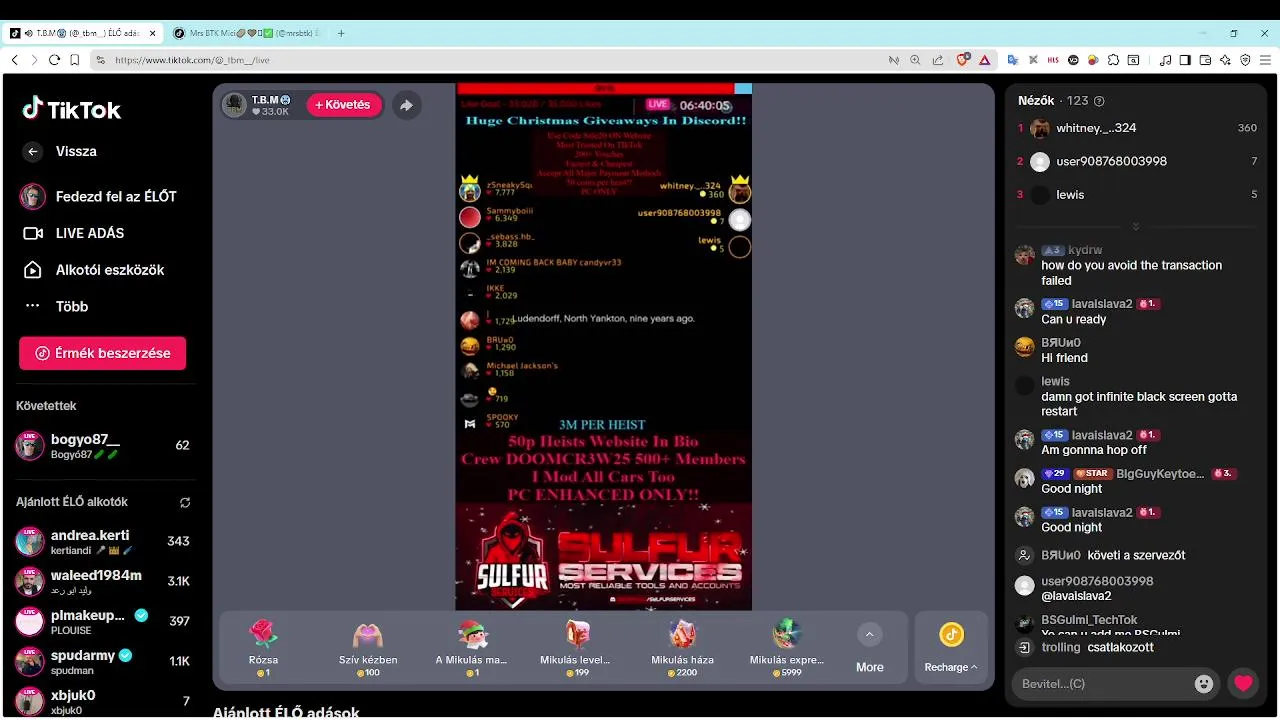Switch to the Mrs BTK Mici tab
1280x720 pixels.
pyautogui.click(x=245, y=33)
